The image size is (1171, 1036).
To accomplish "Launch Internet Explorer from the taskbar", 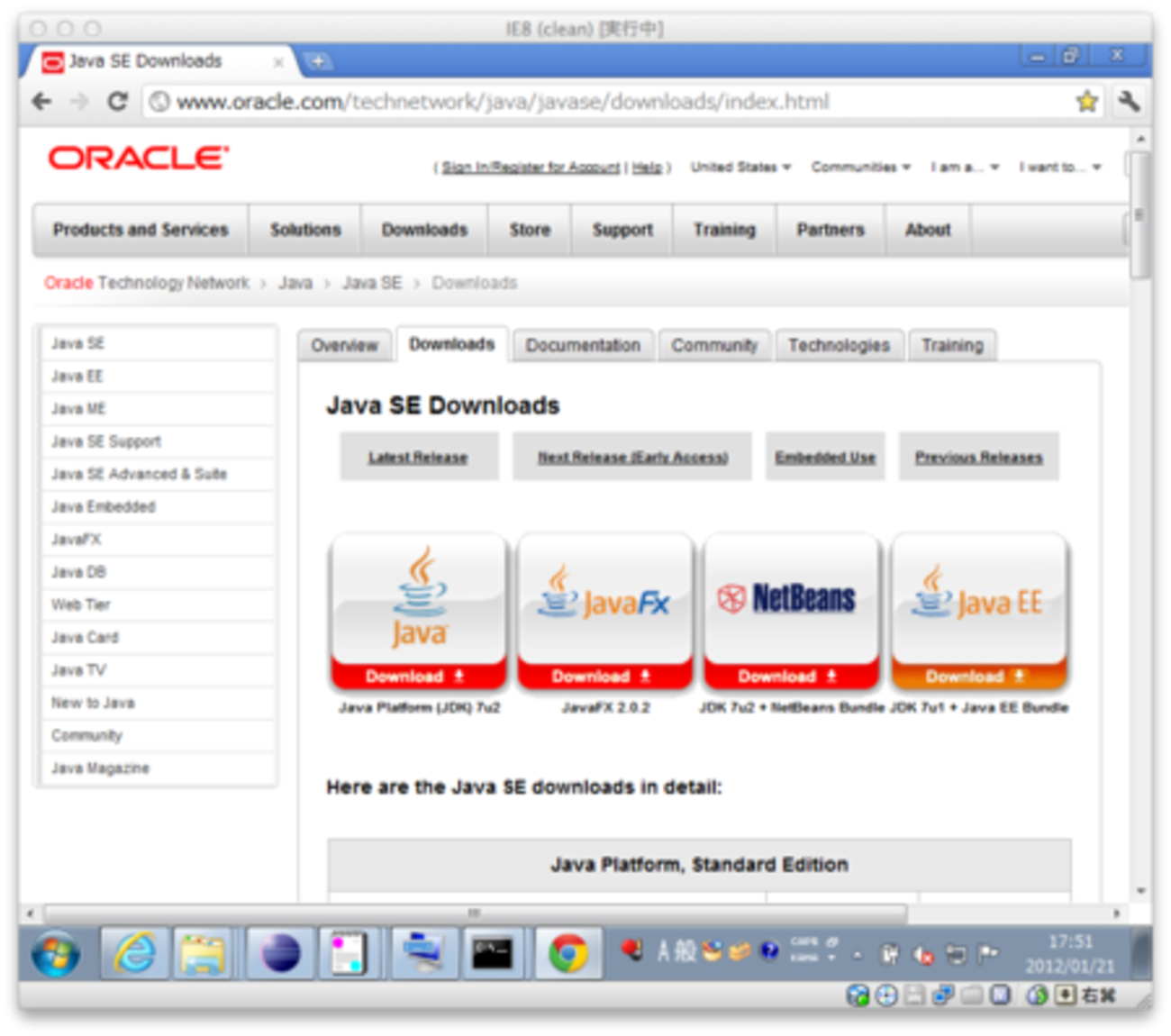I will coord(135,953).
